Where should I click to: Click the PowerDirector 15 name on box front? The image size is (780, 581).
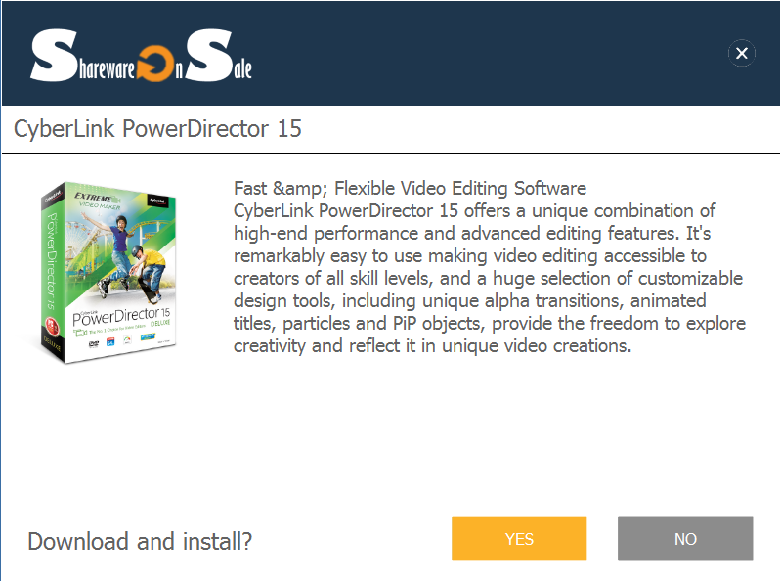[x=121, y=316]
